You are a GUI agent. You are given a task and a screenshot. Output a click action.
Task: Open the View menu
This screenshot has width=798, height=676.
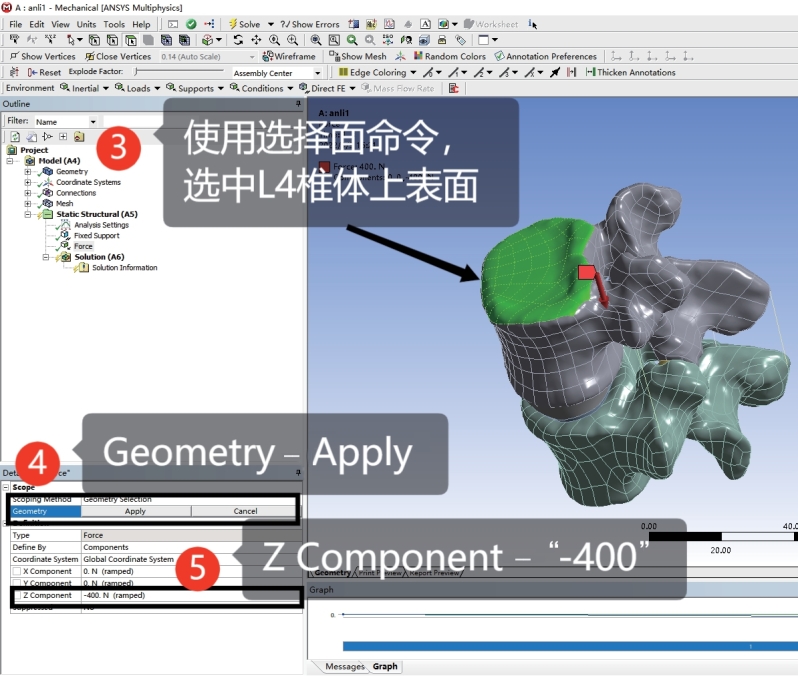(x=60, y=24)
